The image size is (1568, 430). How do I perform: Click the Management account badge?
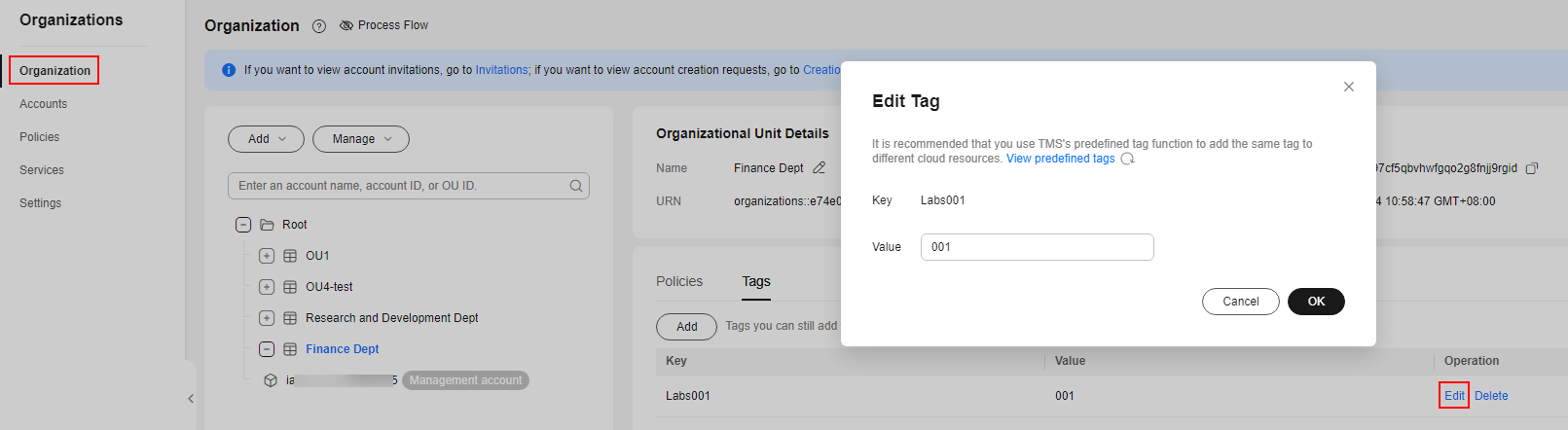point(465,380)
